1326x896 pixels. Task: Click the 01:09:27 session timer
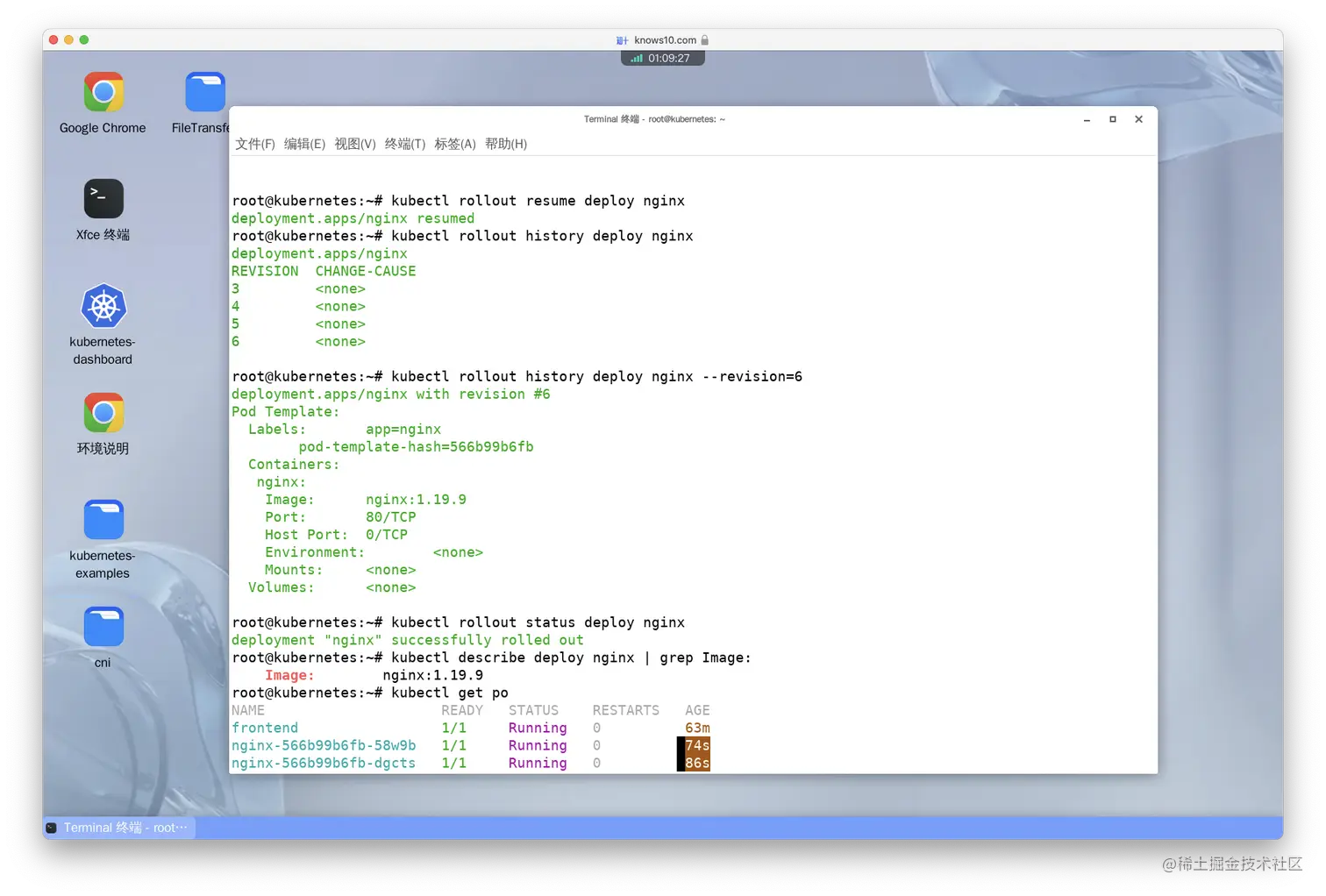(x=669, y=57)
